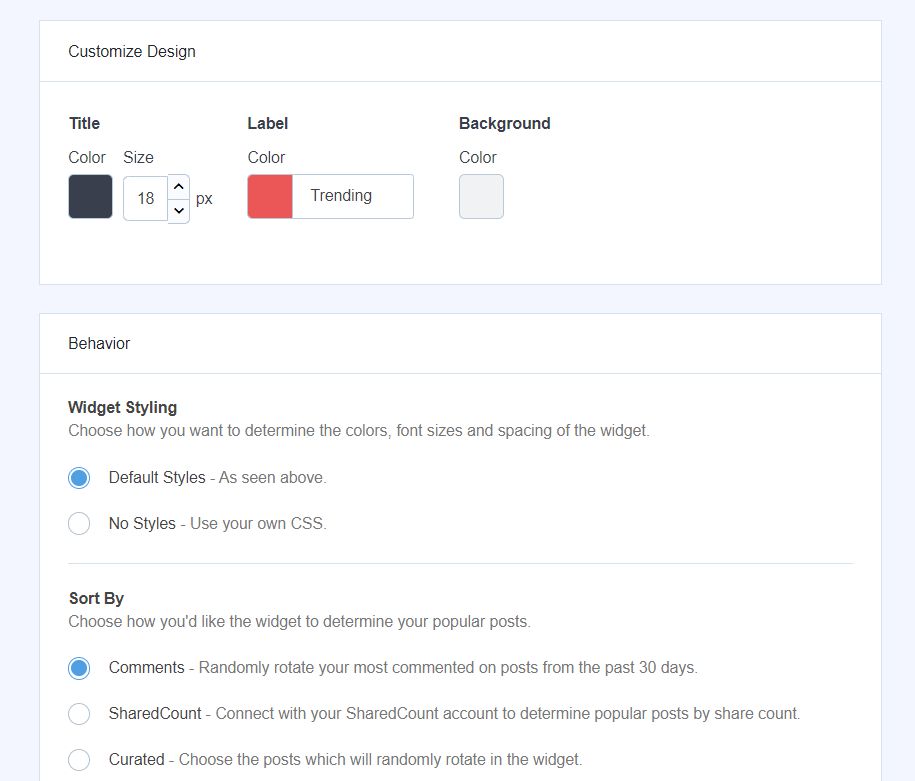Click the Customize Design panel header
This screenshot has height=781, width=915.
pos(132,51)
